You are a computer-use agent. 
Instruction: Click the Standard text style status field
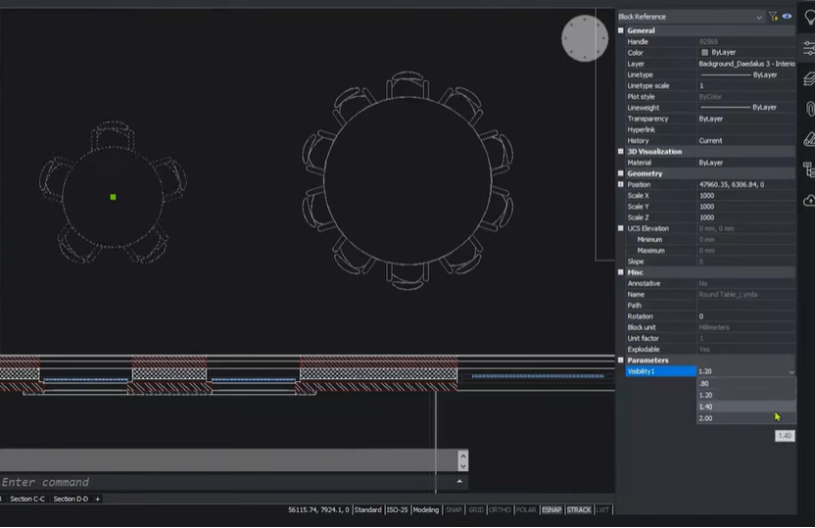(367, 510)
